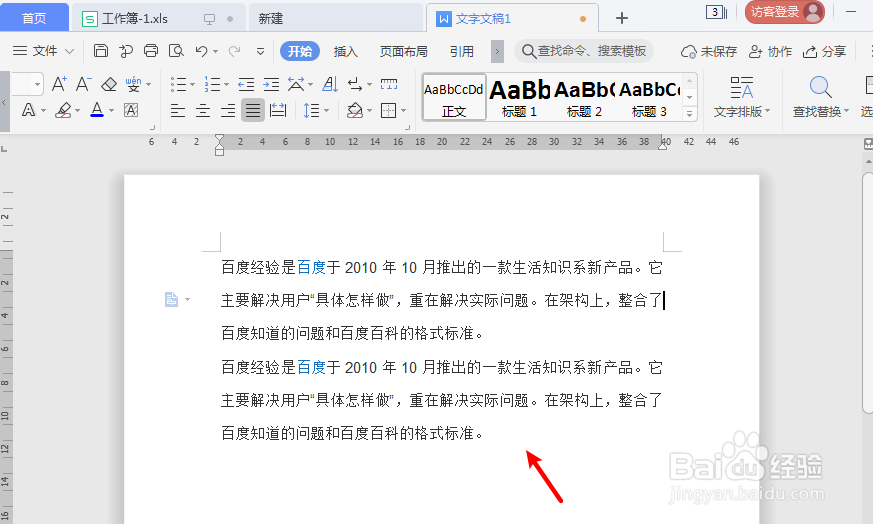Align text left
Image resolution: width=873 pixels, height=524 pixels.
point(178,111)
